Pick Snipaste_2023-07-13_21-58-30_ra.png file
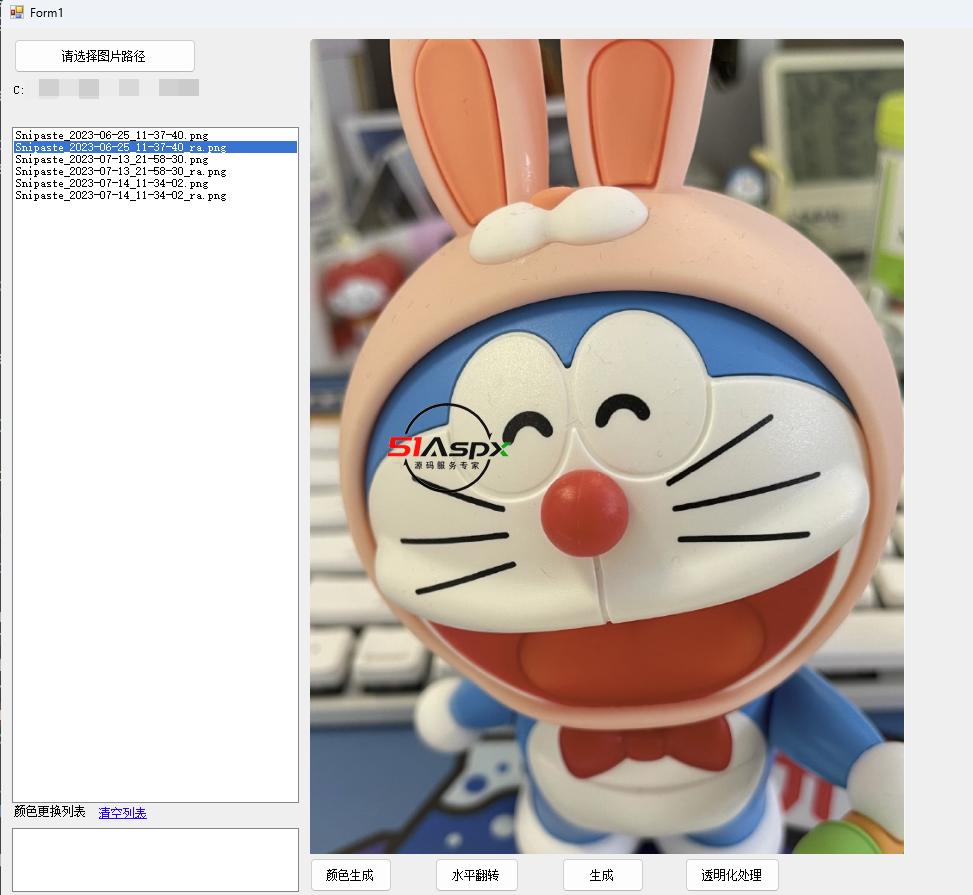The height and width of the screenshot is (895, 973). 155,171
